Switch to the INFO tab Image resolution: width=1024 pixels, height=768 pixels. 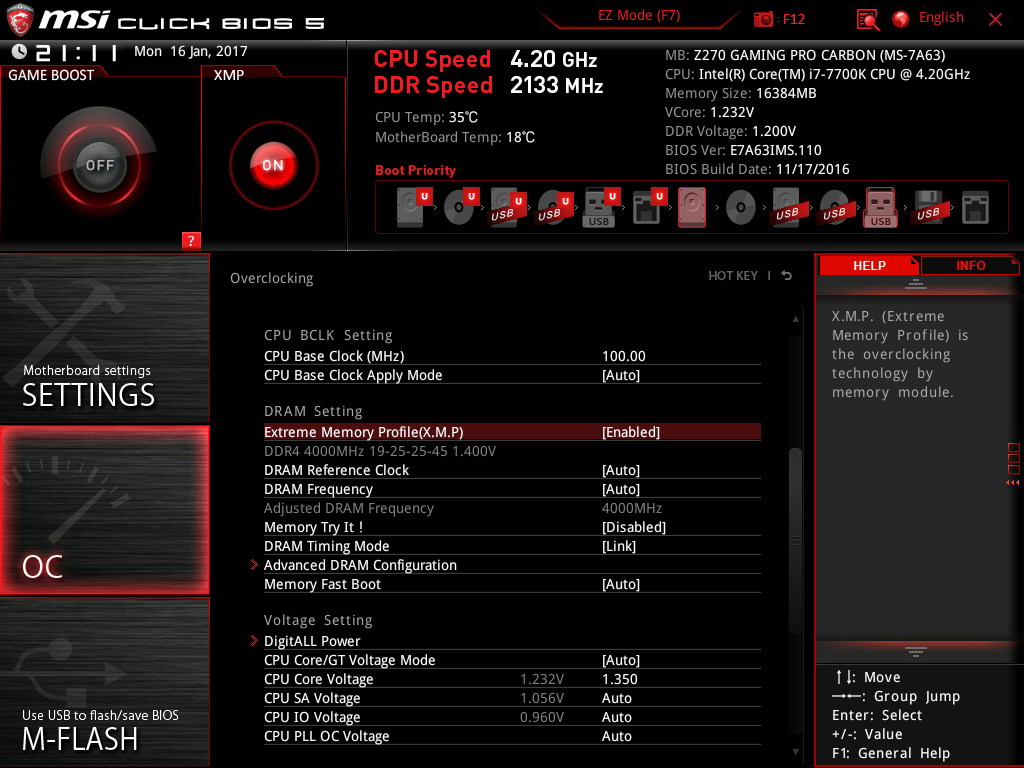[970, 266]
